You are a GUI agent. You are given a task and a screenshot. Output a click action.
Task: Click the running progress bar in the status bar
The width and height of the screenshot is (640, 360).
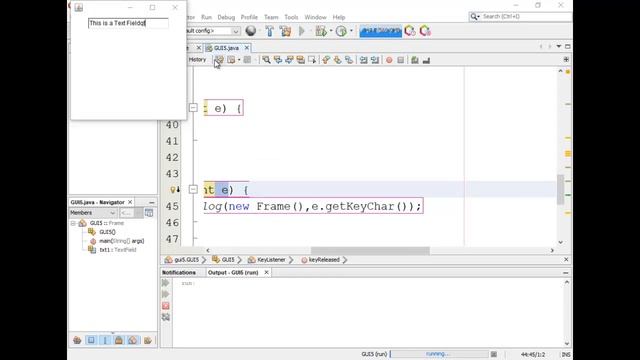pos(439,354)
